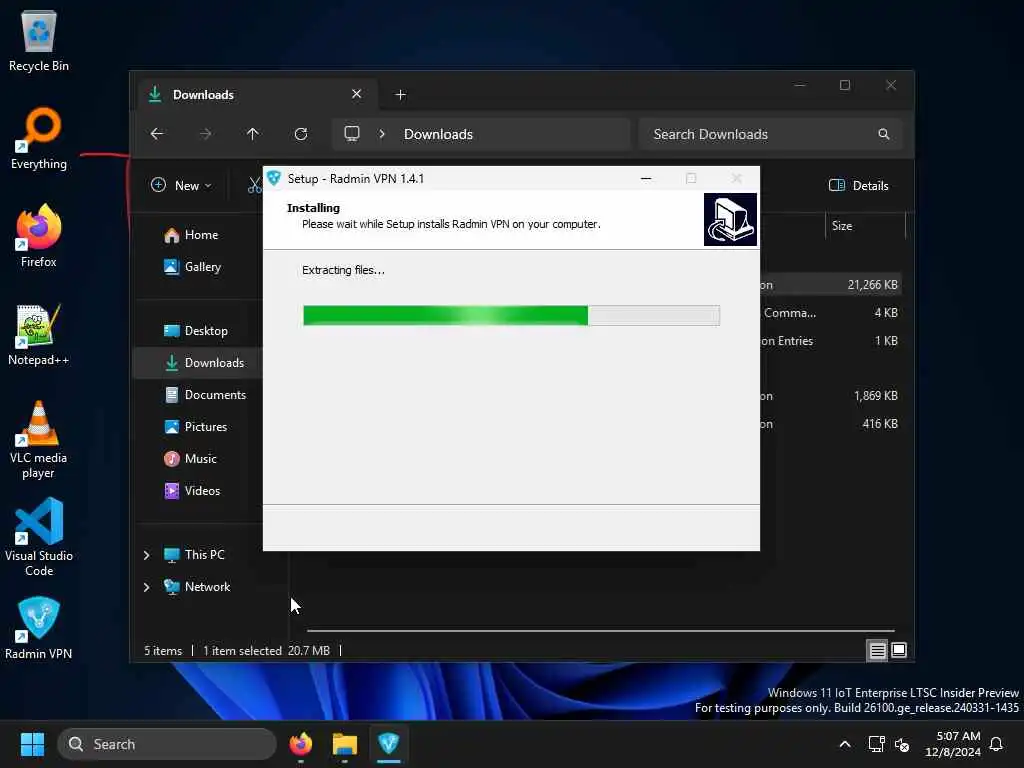Open Firefox from the taskbar

pos(300,744)
